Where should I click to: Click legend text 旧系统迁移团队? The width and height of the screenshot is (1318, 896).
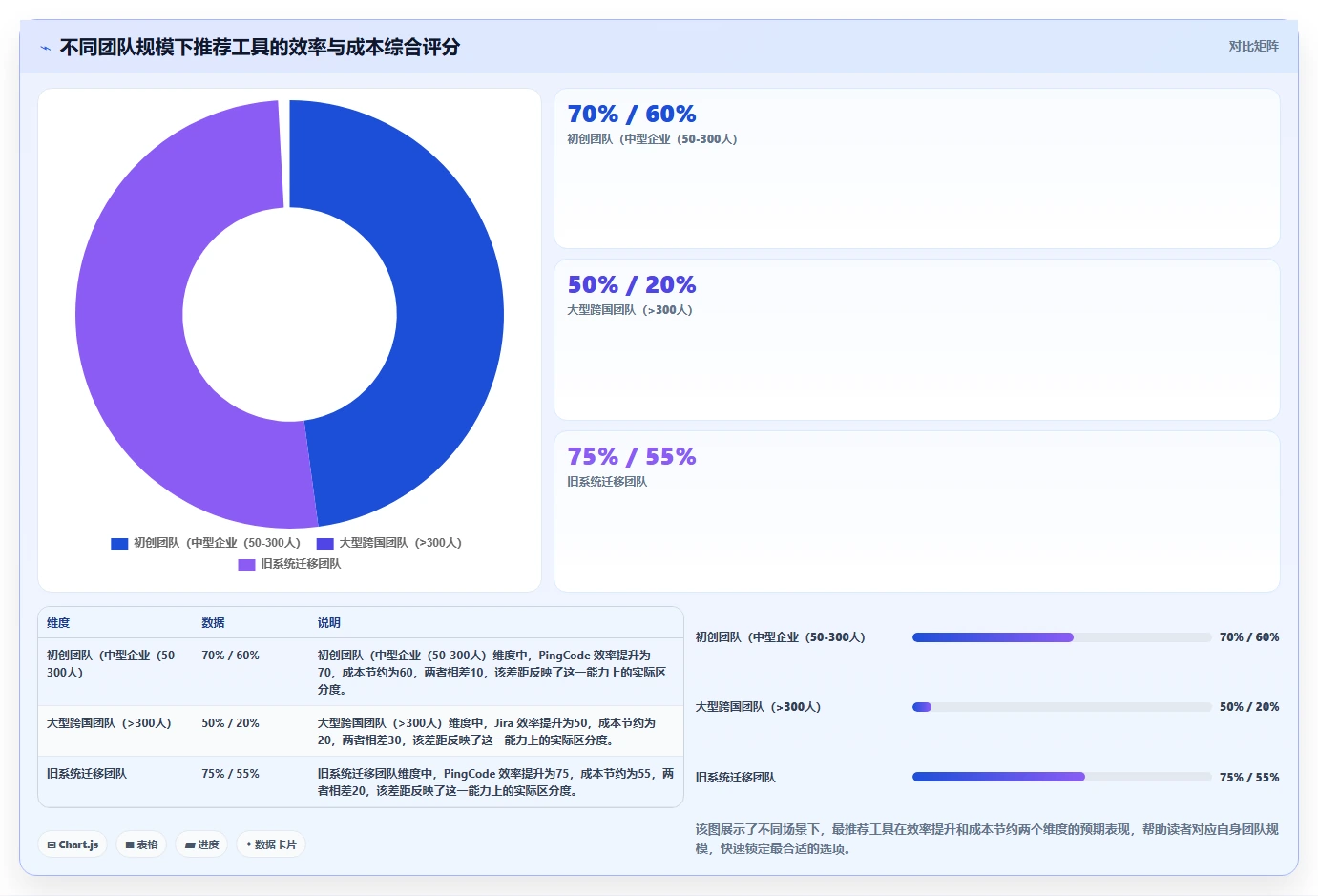click(x=301, y=564)
